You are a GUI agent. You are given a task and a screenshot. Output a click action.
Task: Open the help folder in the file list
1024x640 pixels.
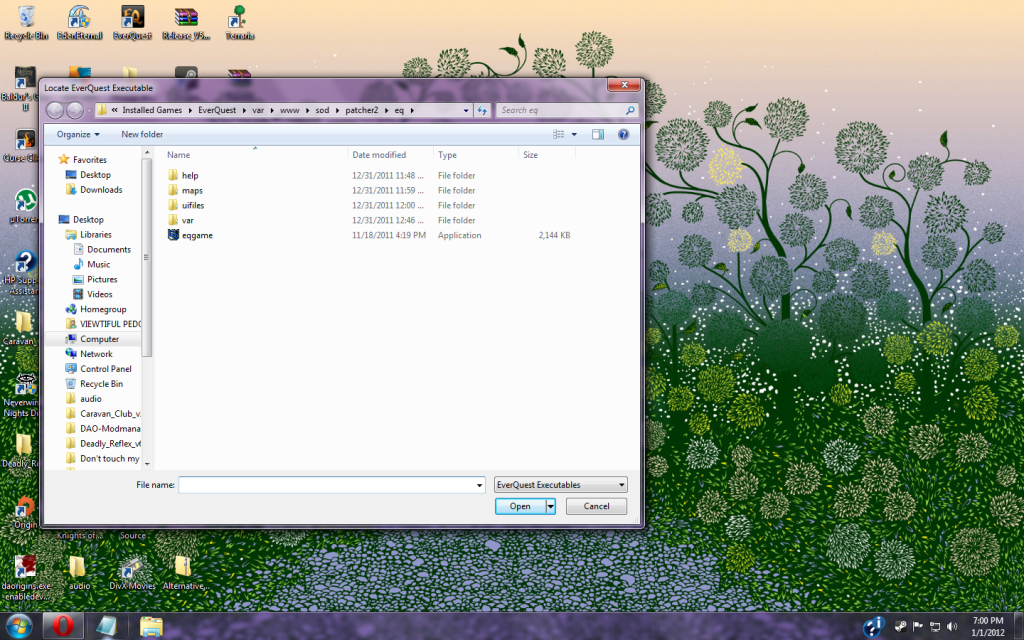189,175
